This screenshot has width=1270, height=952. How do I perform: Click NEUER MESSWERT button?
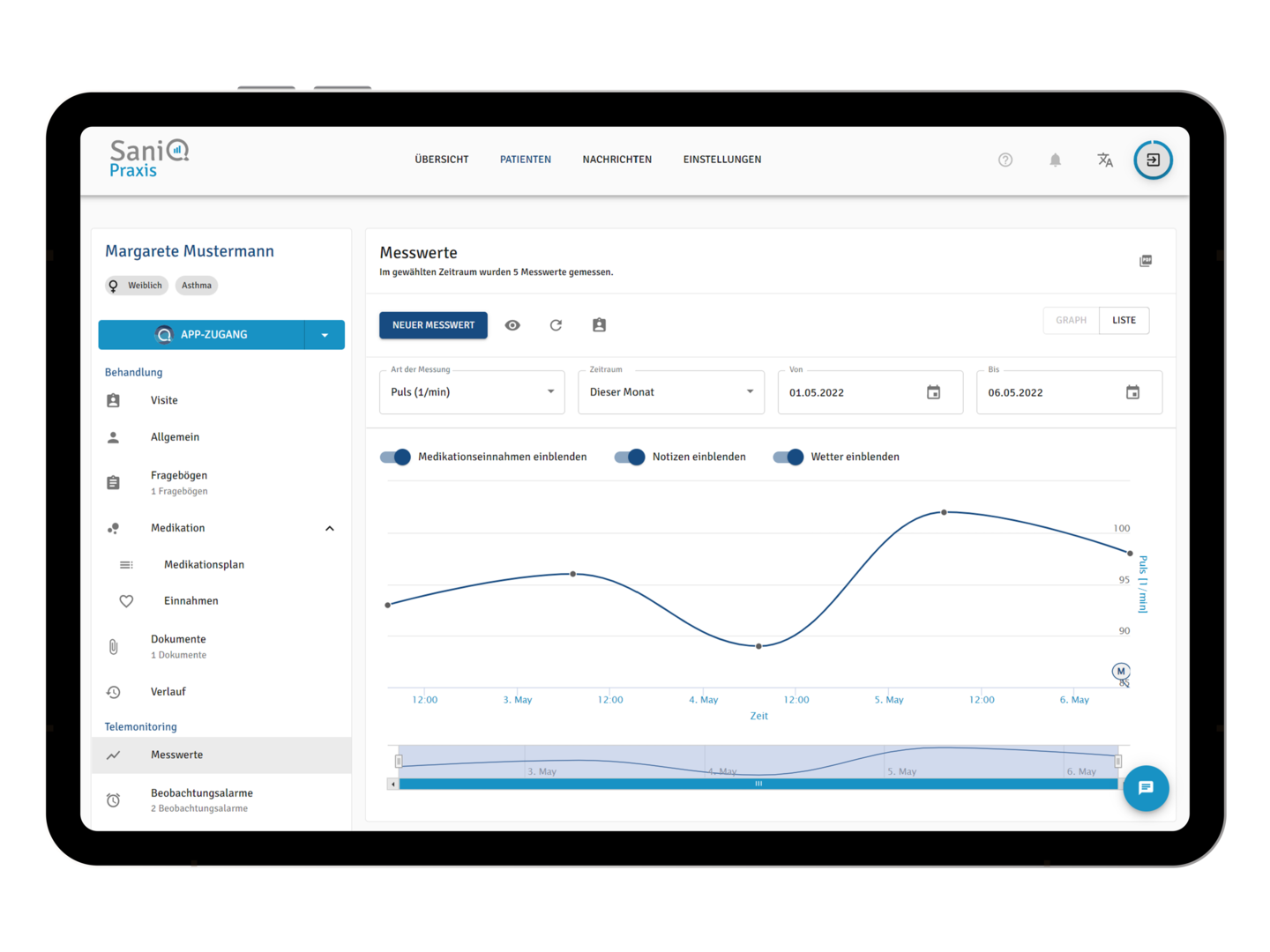433,325
